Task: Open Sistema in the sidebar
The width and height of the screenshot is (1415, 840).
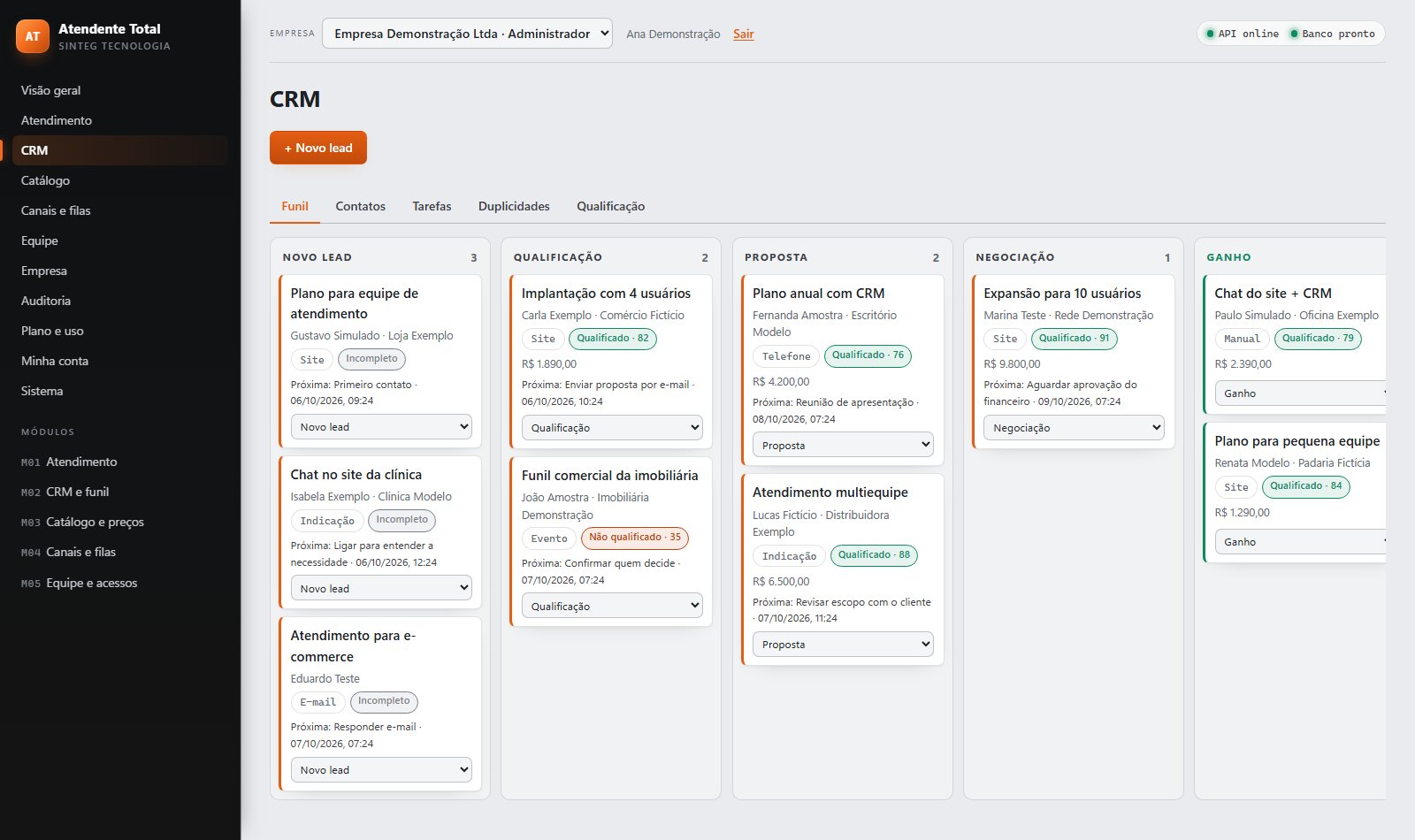Action: pyautogui.click(x=120, y=391)
